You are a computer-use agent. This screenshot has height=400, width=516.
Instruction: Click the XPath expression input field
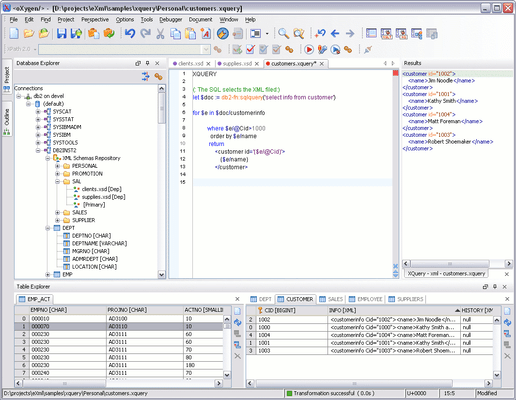(120, 50)
